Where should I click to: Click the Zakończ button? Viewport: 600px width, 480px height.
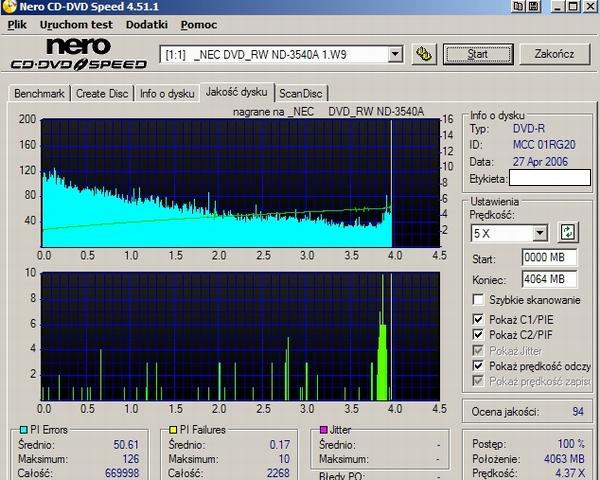coord(554,54)
